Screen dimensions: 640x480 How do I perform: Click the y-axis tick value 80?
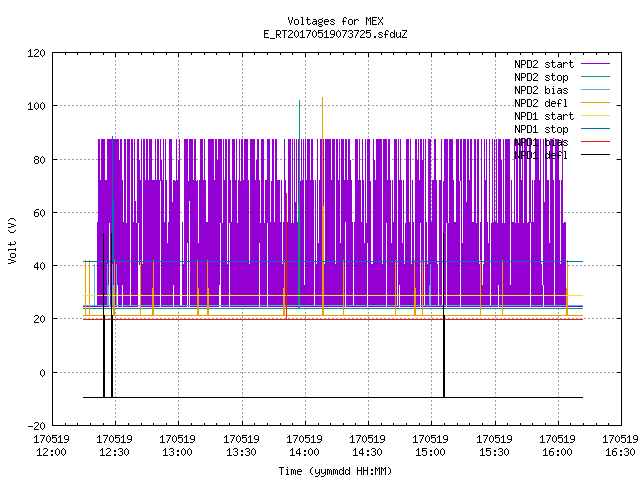click(x=39, y=160)
